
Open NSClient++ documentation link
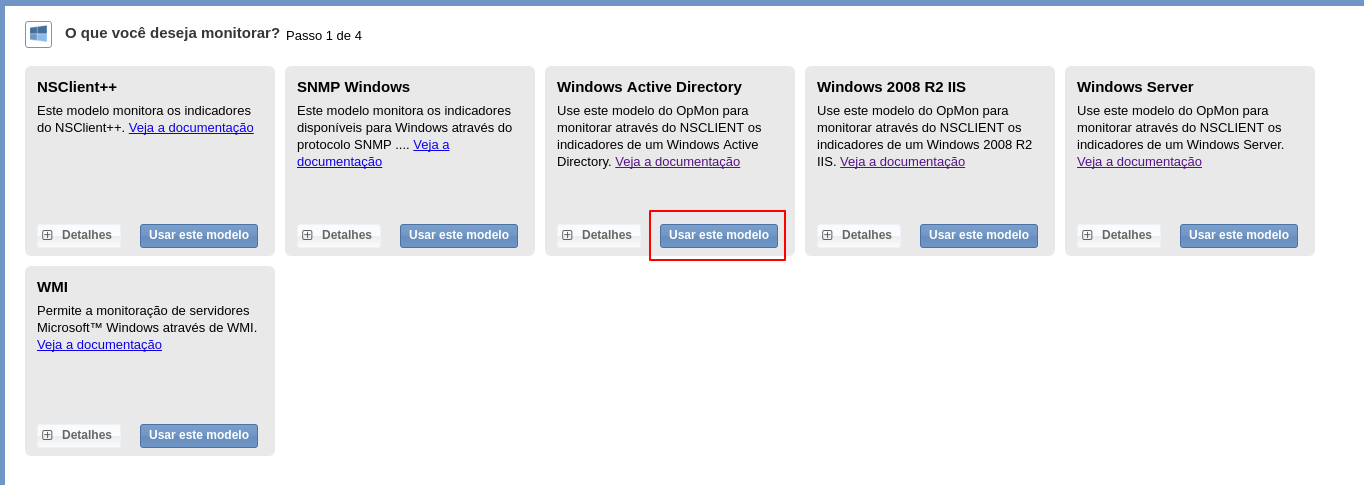[x=191, y=128]
